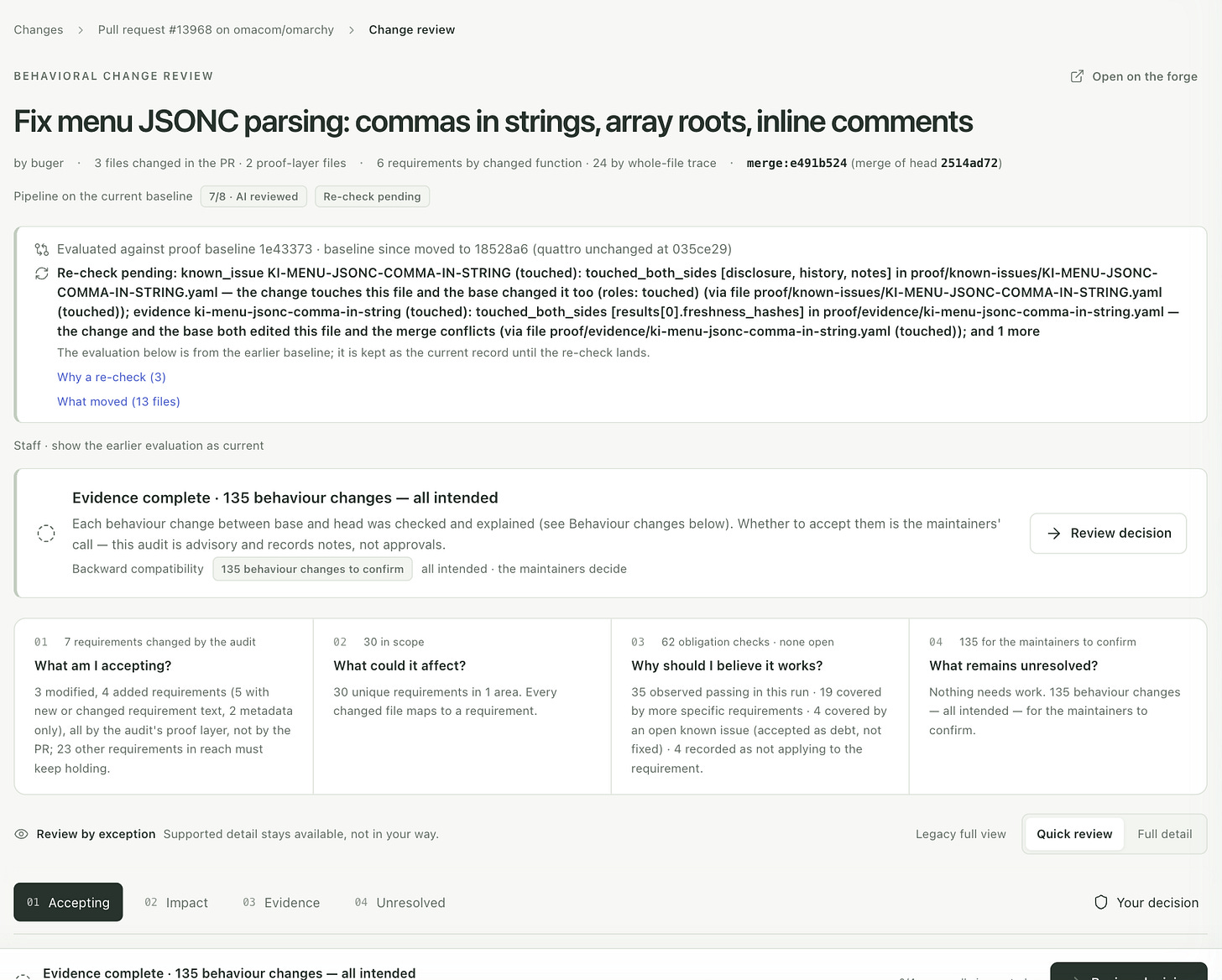Open the What remains unresolved? card
The image size is (1222, 980).
pos(1057,706)
